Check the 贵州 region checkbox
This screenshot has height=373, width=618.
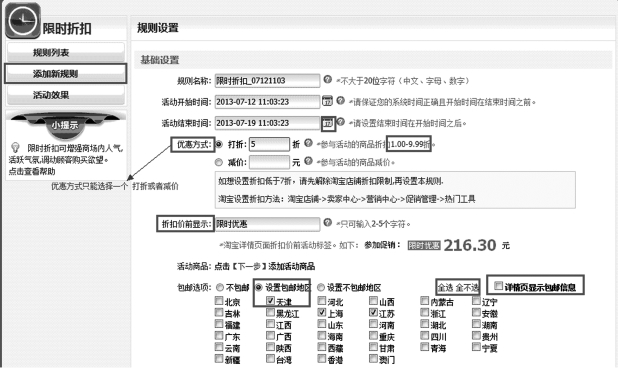[476, 335]
